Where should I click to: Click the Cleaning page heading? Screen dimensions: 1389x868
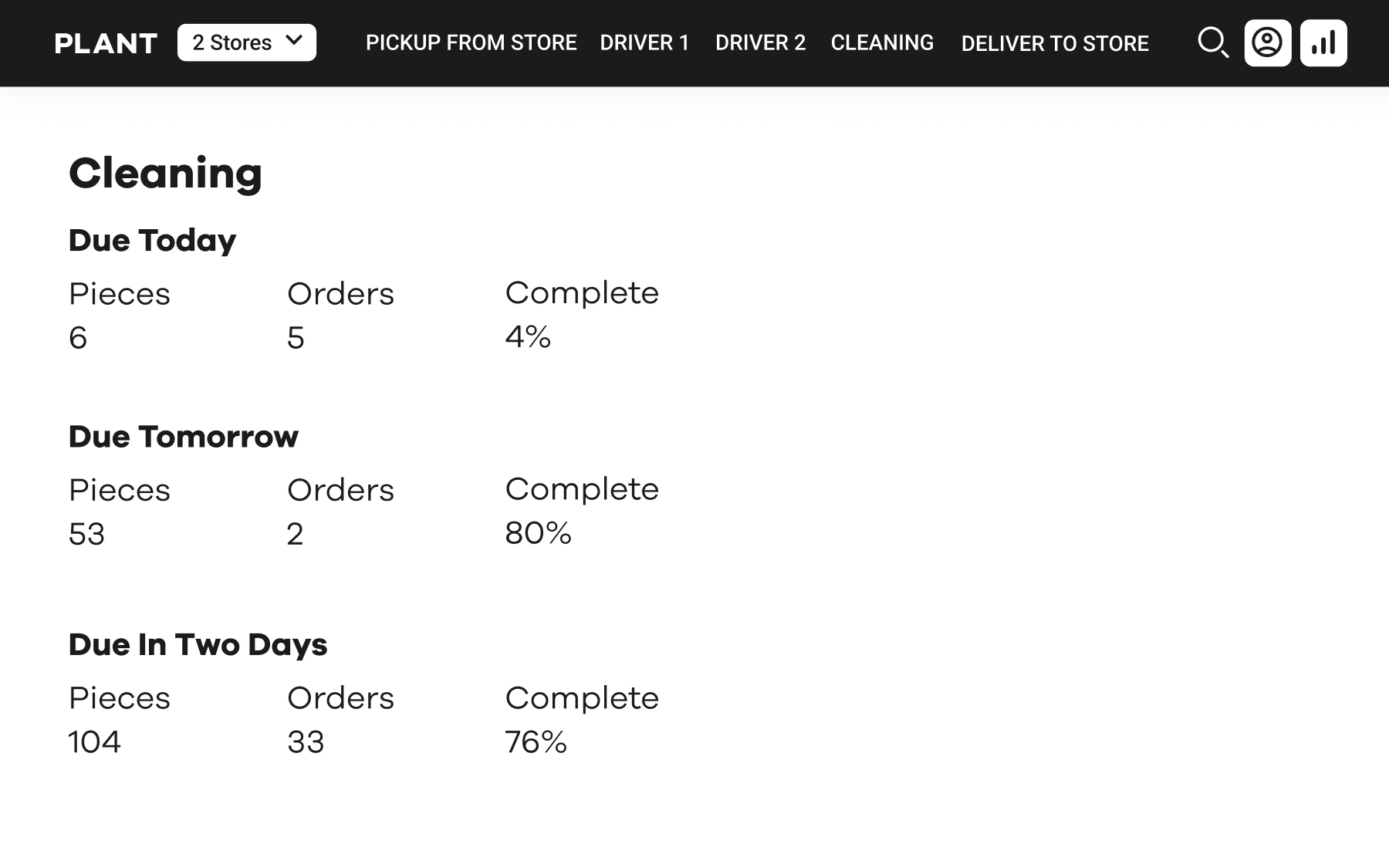[165, 173]
